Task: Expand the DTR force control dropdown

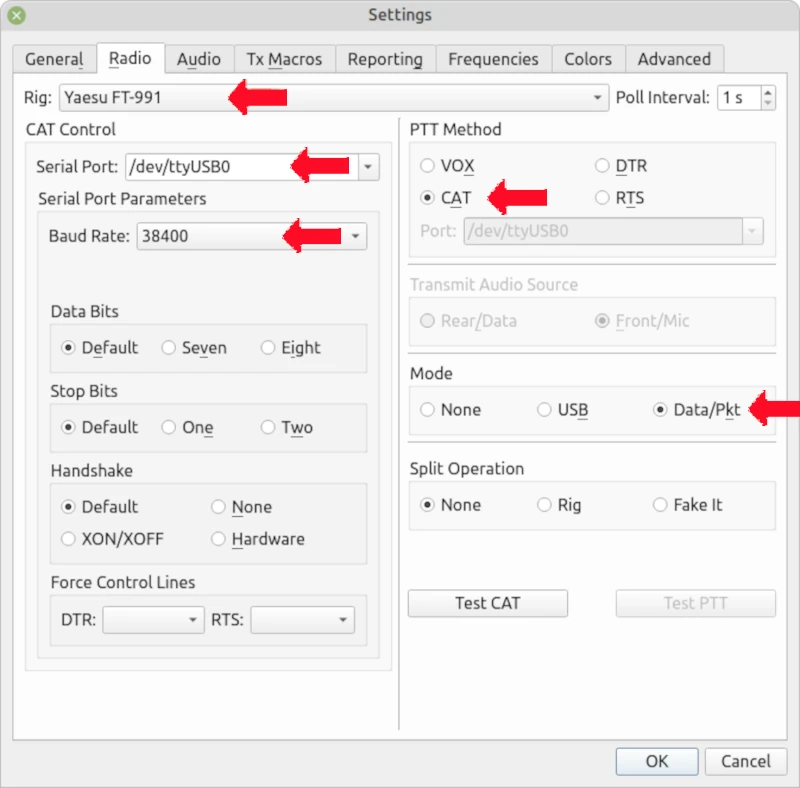Action: click(193, 621)
